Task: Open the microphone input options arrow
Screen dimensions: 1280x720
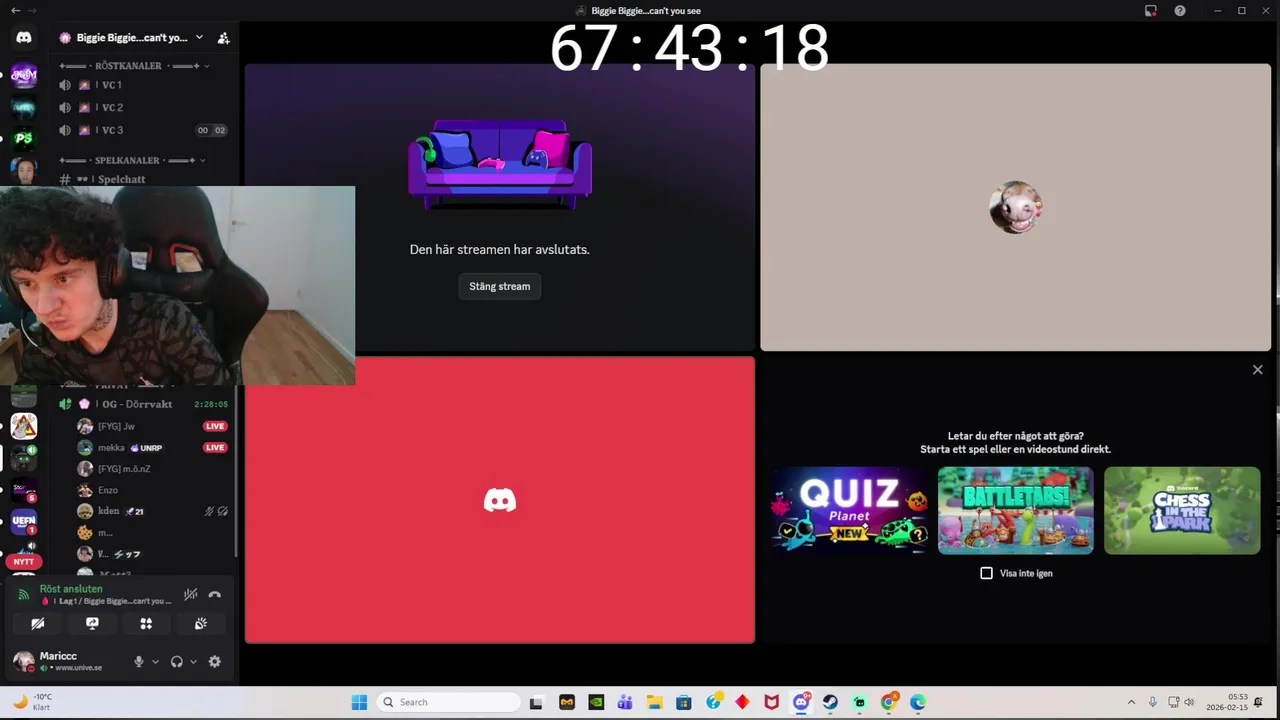Action: (155, 661)
